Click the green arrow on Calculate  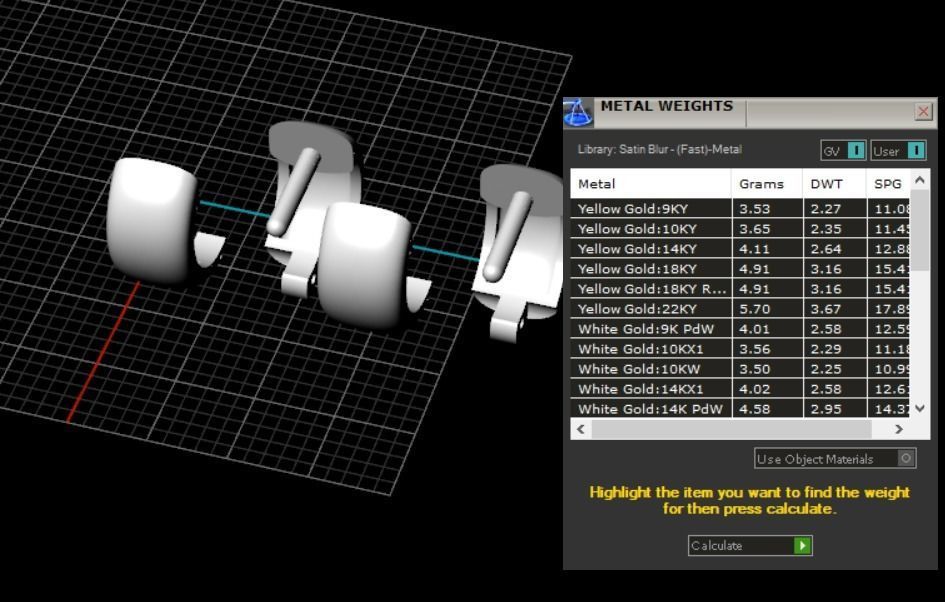[802, 545]
